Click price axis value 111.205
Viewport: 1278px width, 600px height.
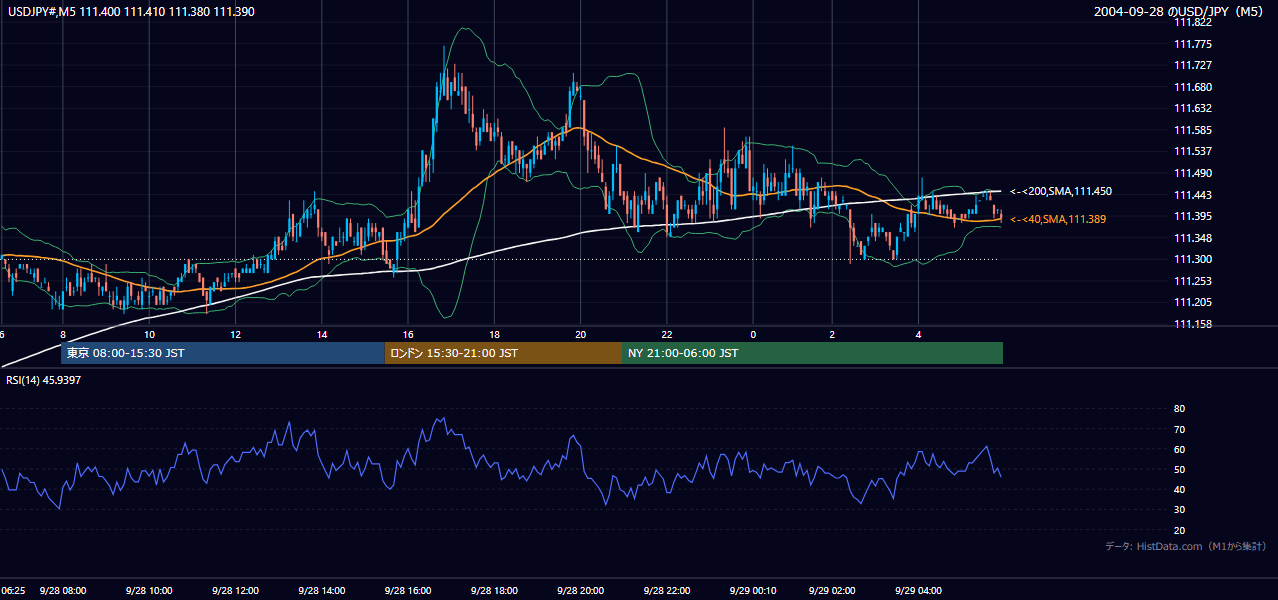(1192, 302)
